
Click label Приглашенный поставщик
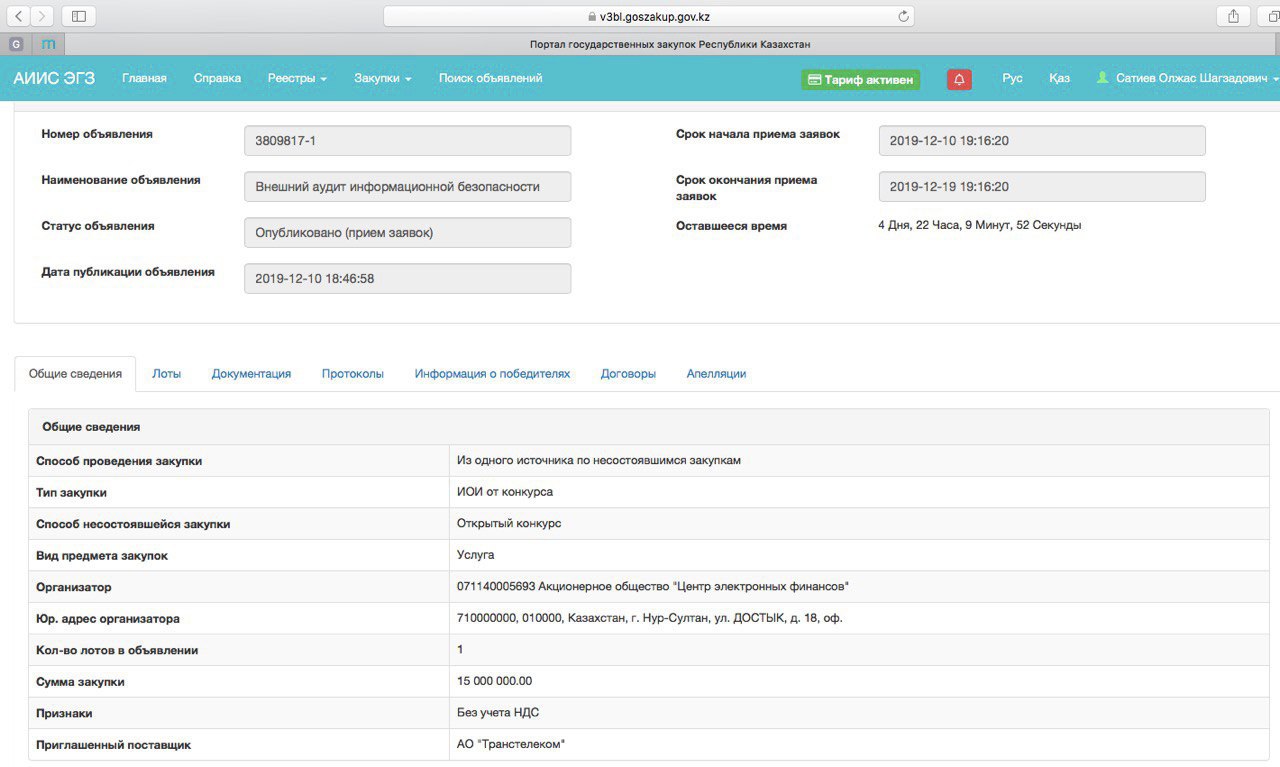pyautogui.click(x=113, y=745)
